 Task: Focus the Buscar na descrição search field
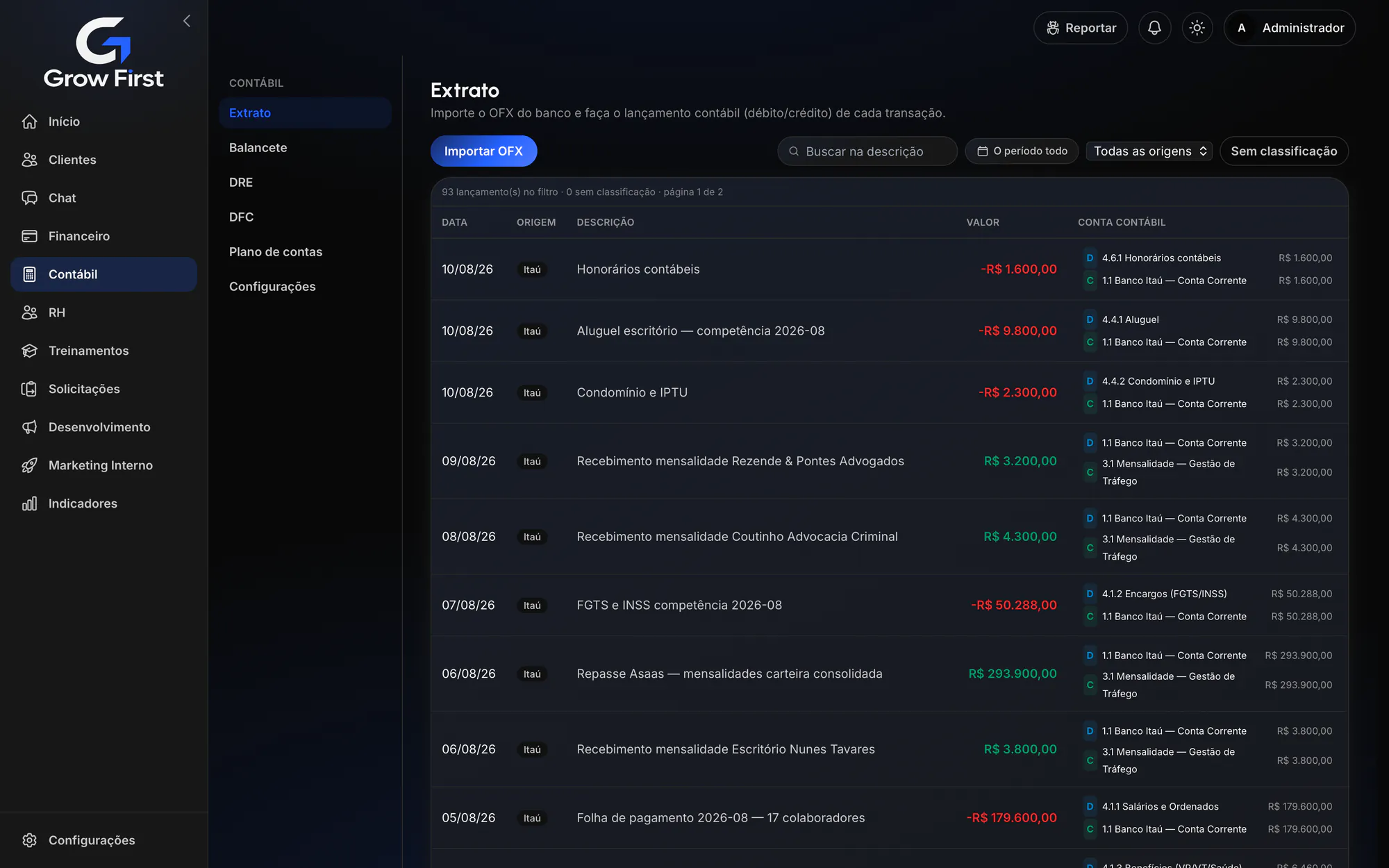tap(867, 151)
